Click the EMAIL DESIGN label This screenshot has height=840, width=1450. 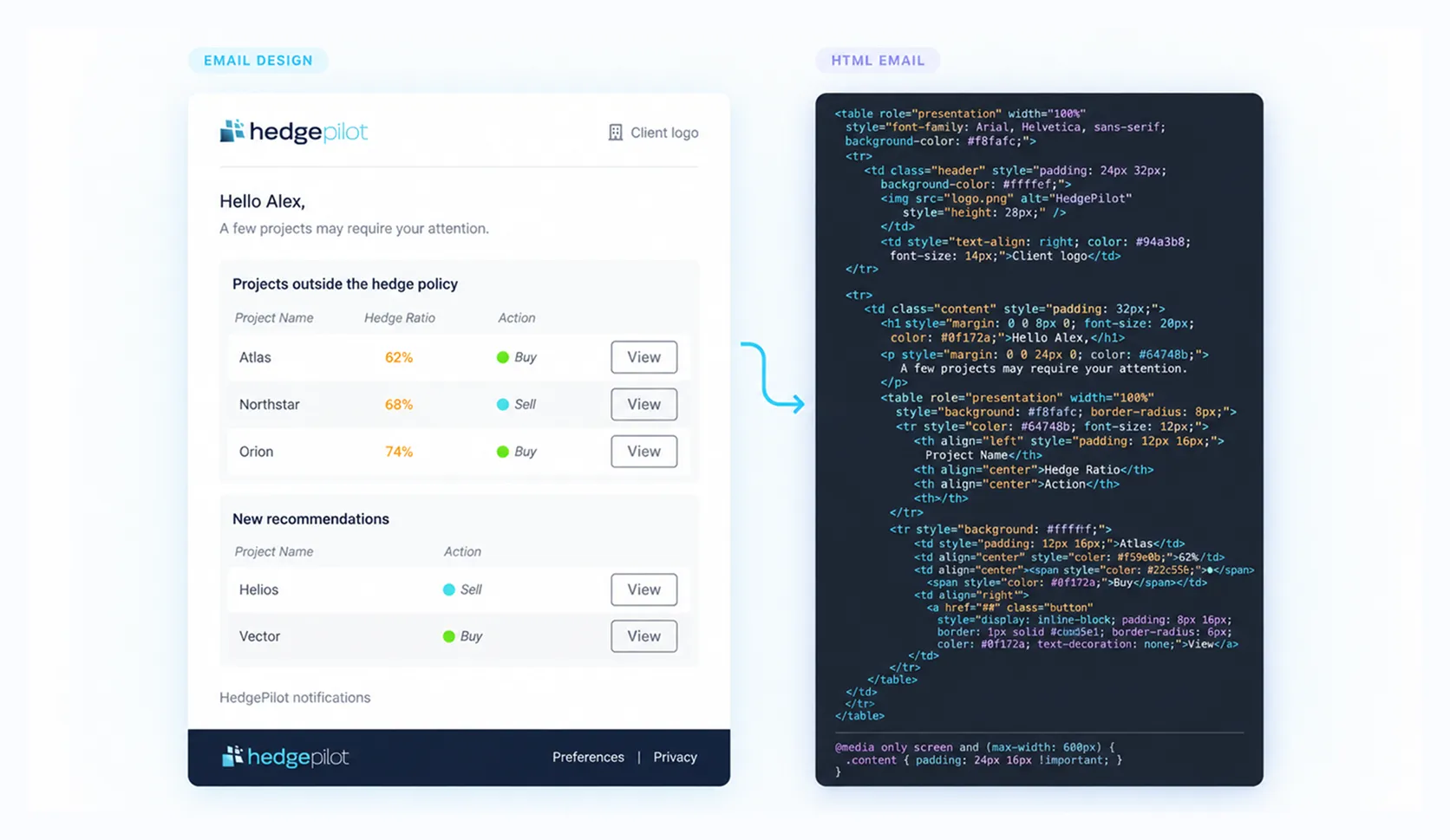pos(258,61)
